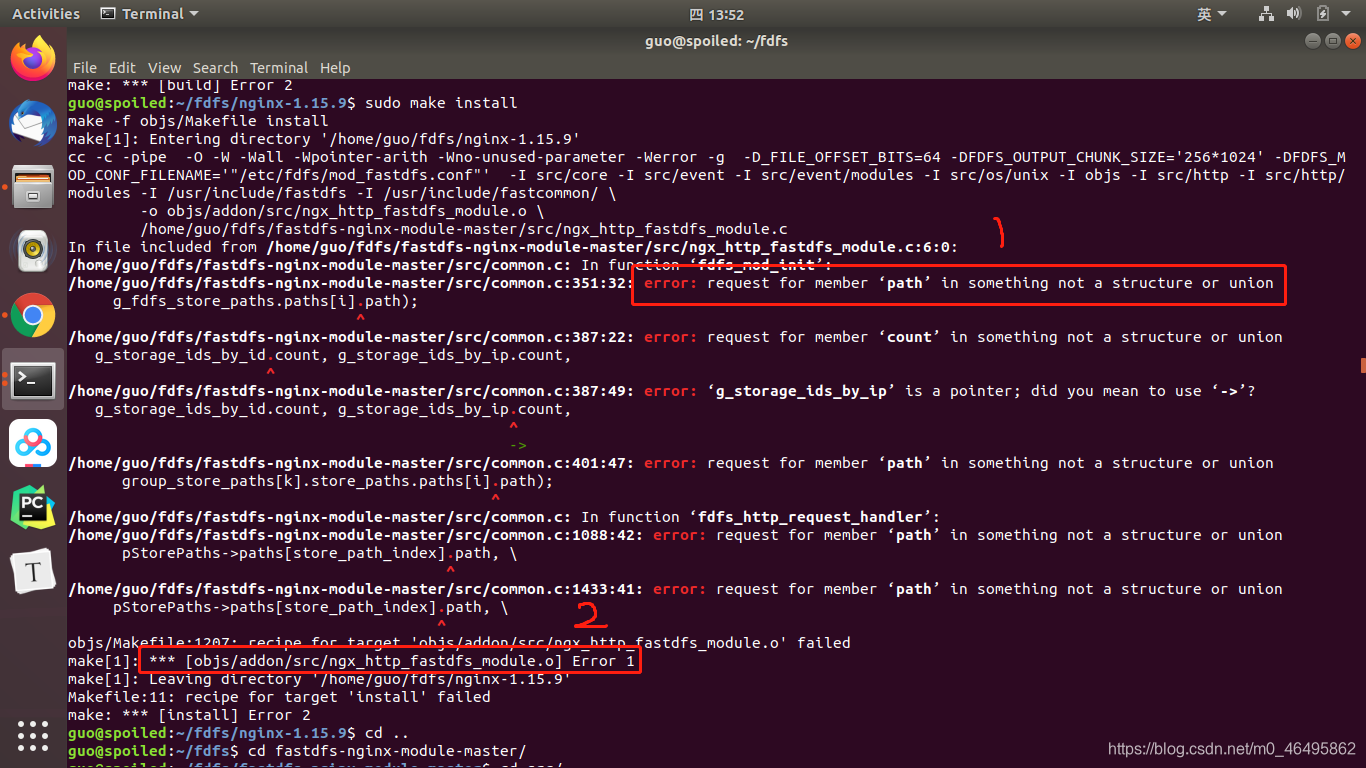
Task: Click 'group_store_paths[k].store_paths.paths[i].path);' line
Action: pos(337,481)
